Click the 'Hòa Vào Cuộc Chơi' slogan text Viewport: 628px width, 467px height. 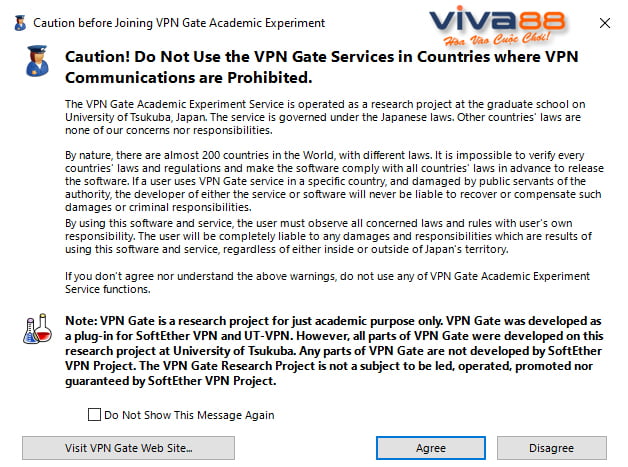[497, 39]
